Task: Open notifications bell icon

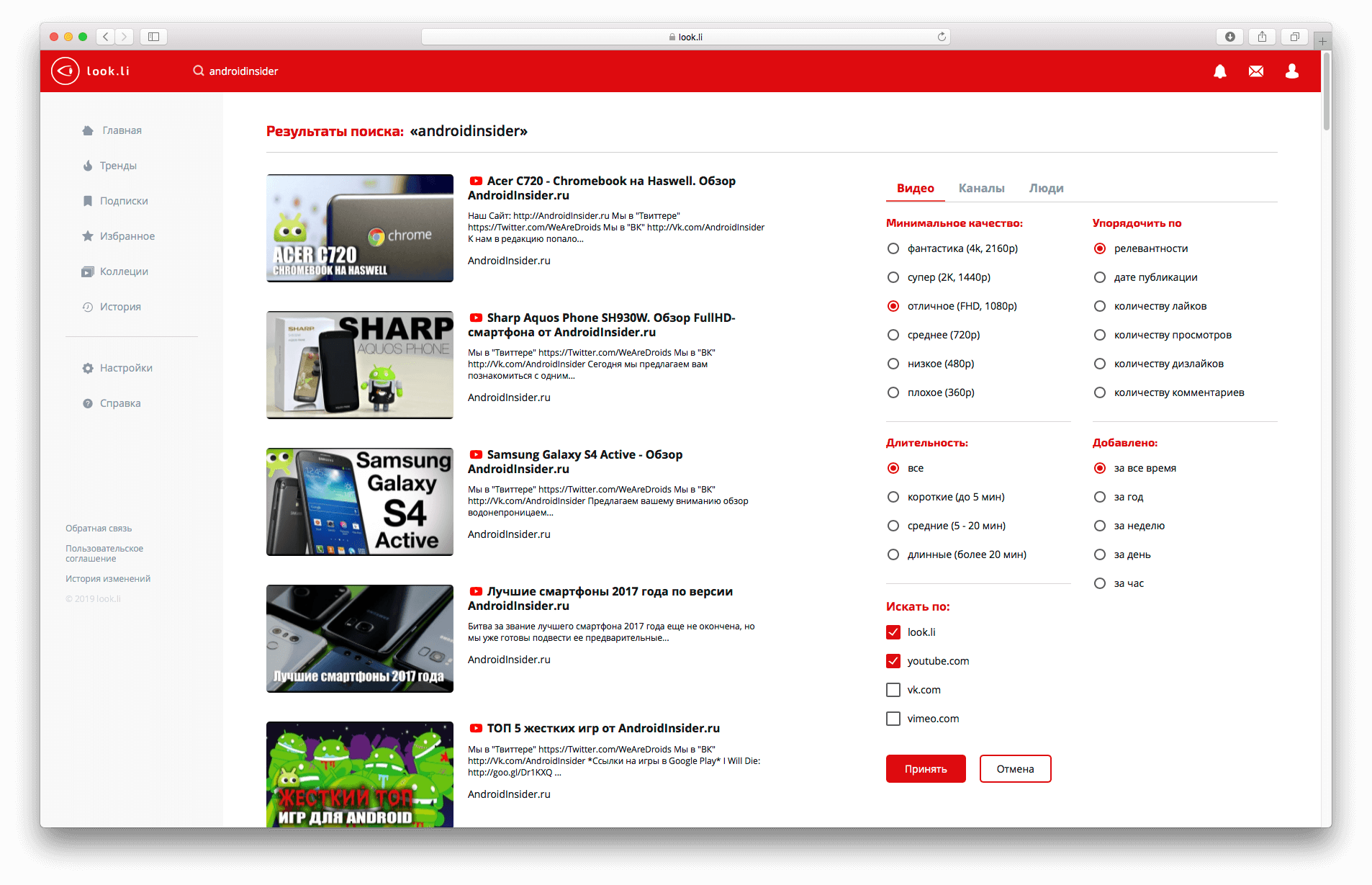Action: (x=1220, y=71)
